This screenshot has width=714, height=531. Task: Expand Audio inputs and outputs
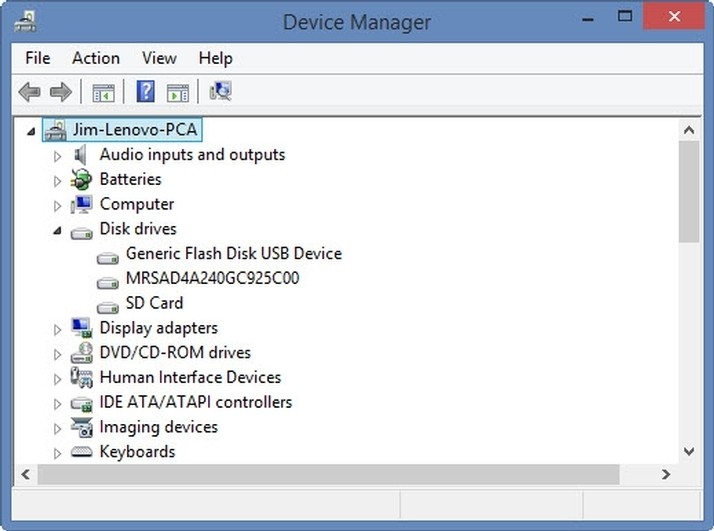[x=57, y=157]
